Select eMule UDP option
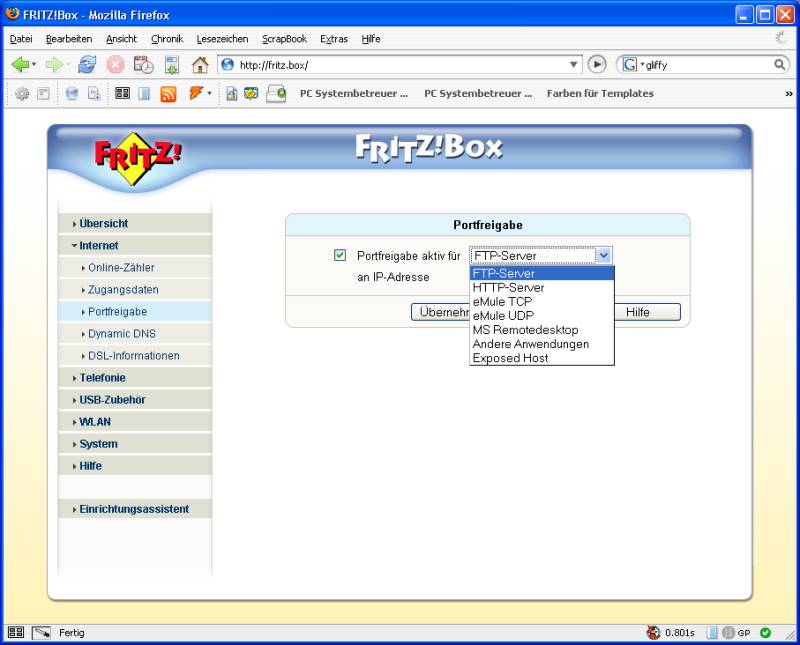Image resolution: width=800 pixels, height=645 pixels. point(541,316)
